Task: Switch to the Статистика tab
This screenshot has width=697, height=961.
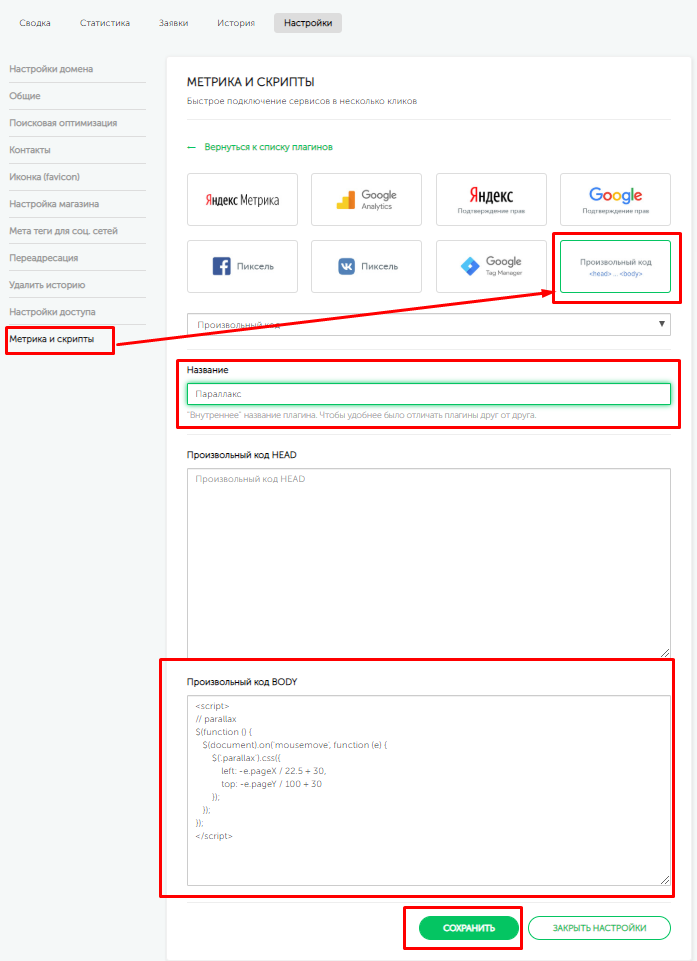Action: click(105, 23)
